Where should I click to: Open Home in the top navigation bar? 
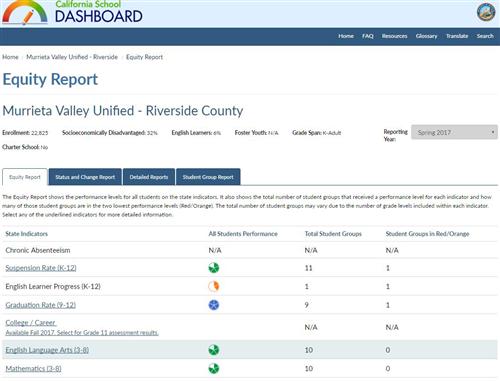[346, 36]
